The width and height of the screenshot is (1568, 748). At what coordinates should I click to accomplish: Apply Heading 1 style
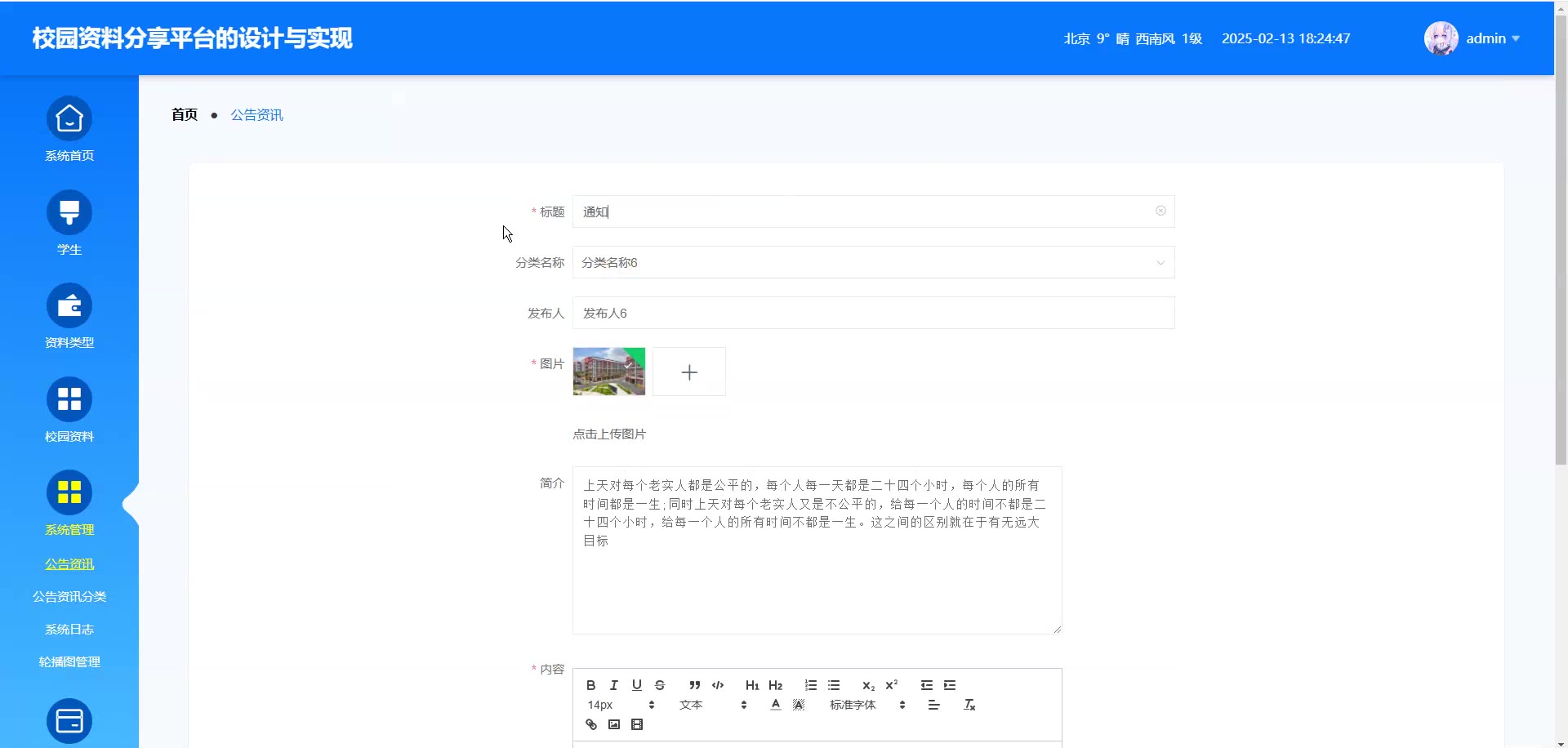(x=752, y=685)
